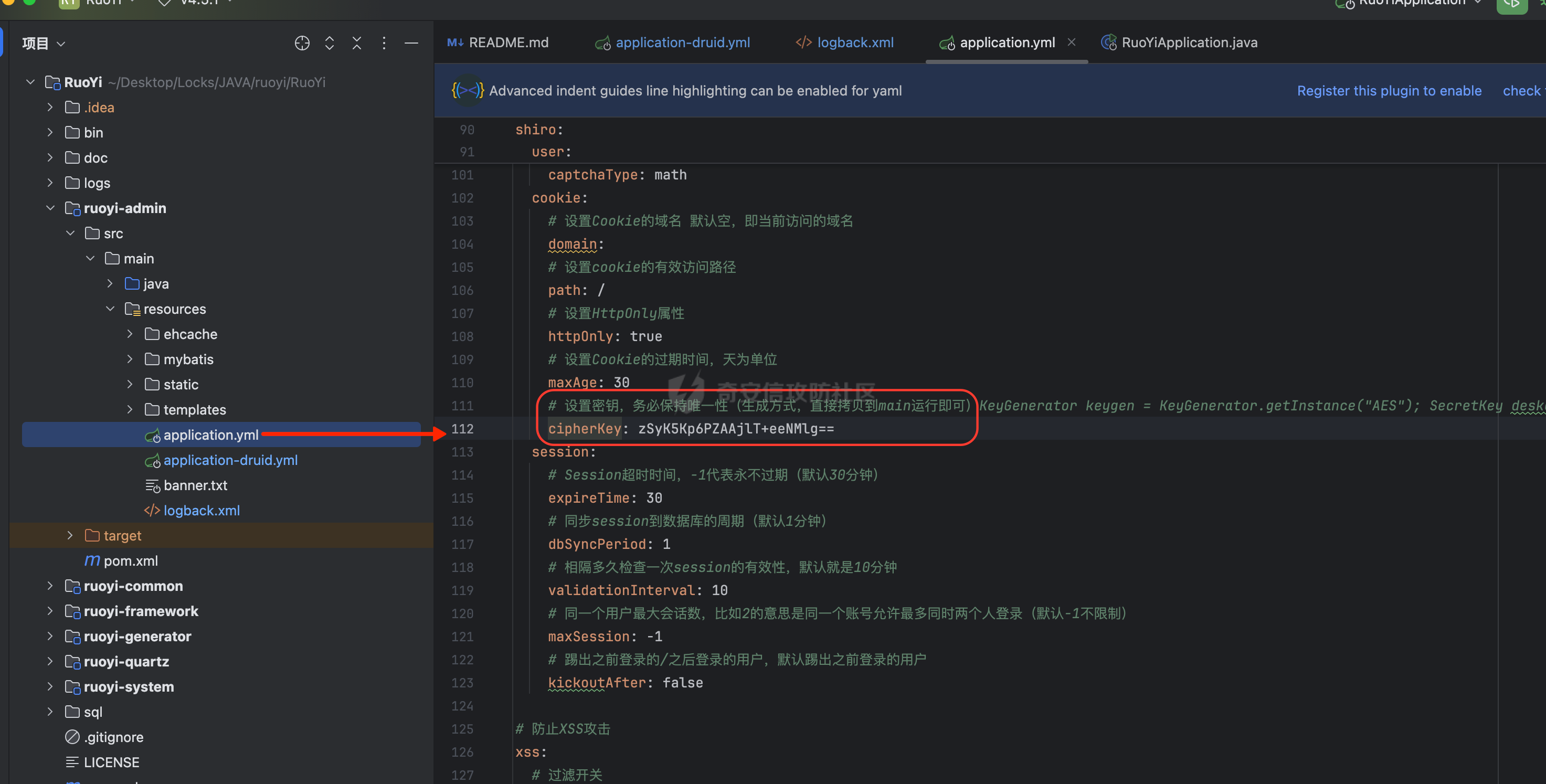Click the locate-opened-file crosshair icon
This screenshot has height=784, width=1546.
click(302, 43)
